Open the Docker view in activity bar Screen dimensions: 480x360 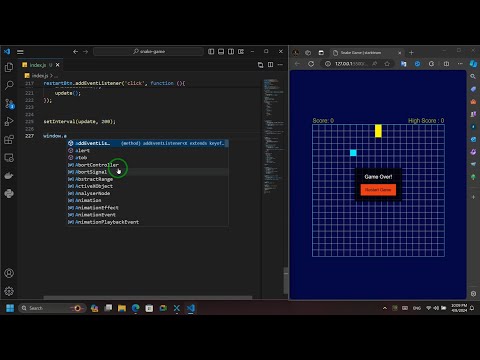9,175
